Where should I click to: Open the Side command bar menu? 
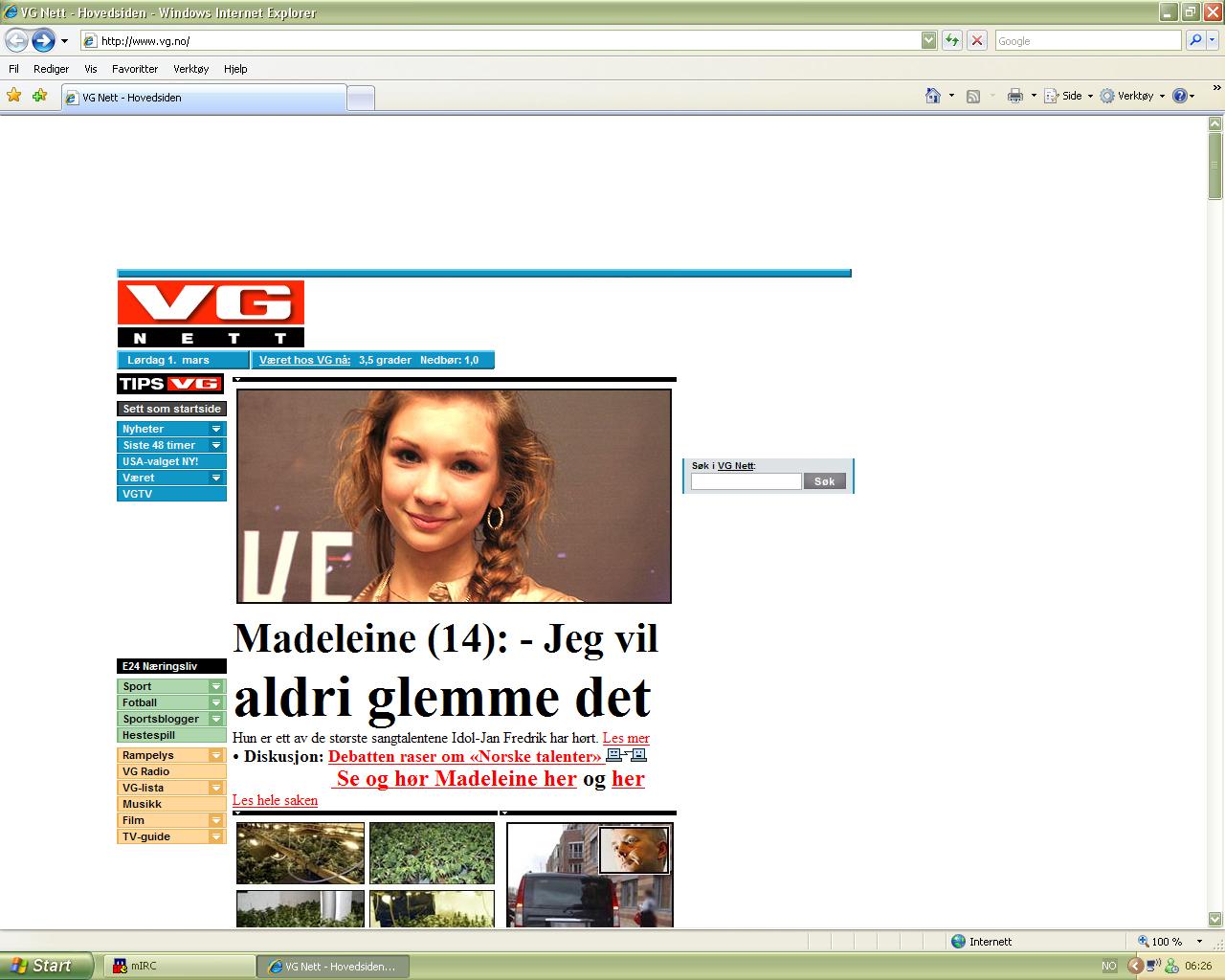pyautogui.click(x=1068, y=96)
